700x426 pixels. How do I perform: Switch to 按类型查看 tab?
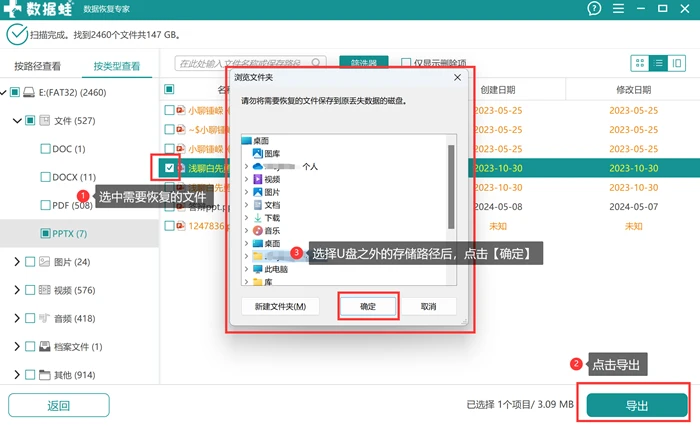pos(117,66)
